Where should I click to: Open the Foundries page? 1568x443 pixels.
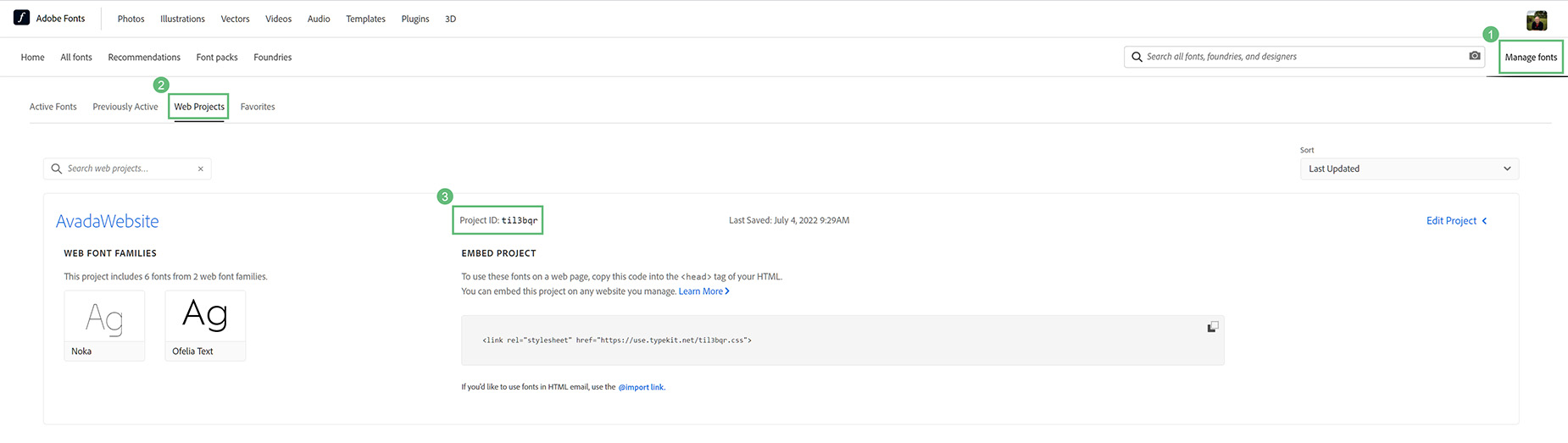point(273,58)
